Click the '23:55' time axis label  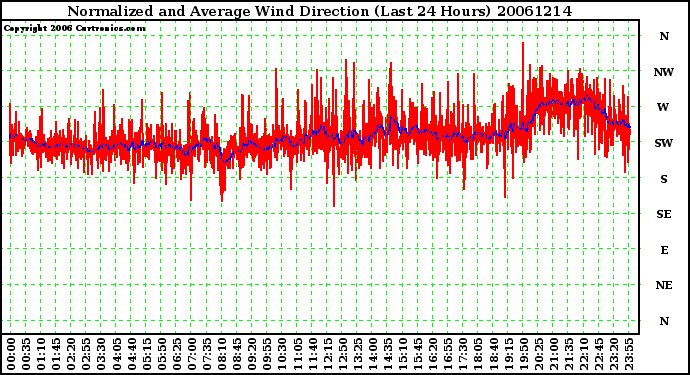(x=629, y=354)
